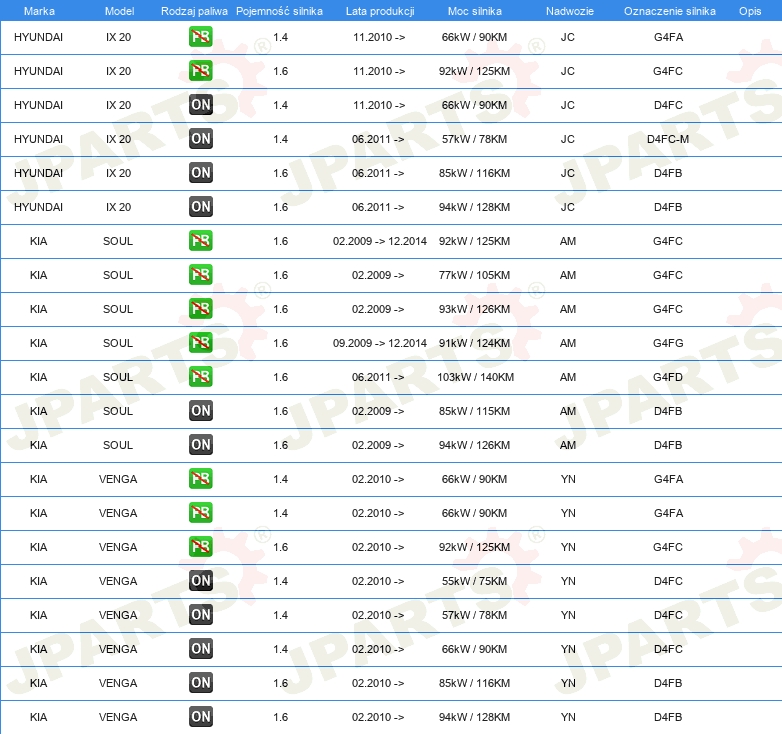Screen dimensions: 782x734
Task: Click SOUL model in the G4FD row
Action: coord(118,377)
